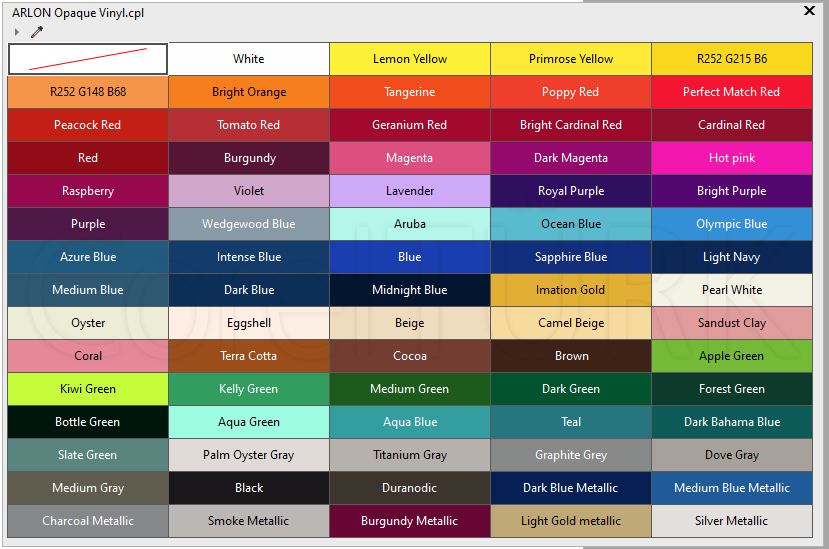Click the Cocoa swatch
The width and height of the screenshot is (829, 549).
click(410, 356)
